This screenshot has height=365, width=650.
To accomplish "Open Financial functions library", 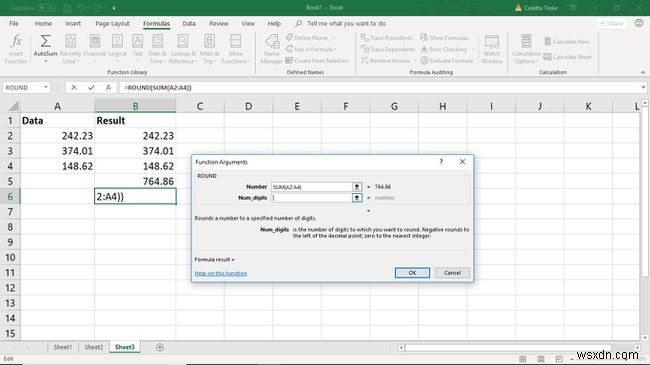I will click(x=95, y=49).
